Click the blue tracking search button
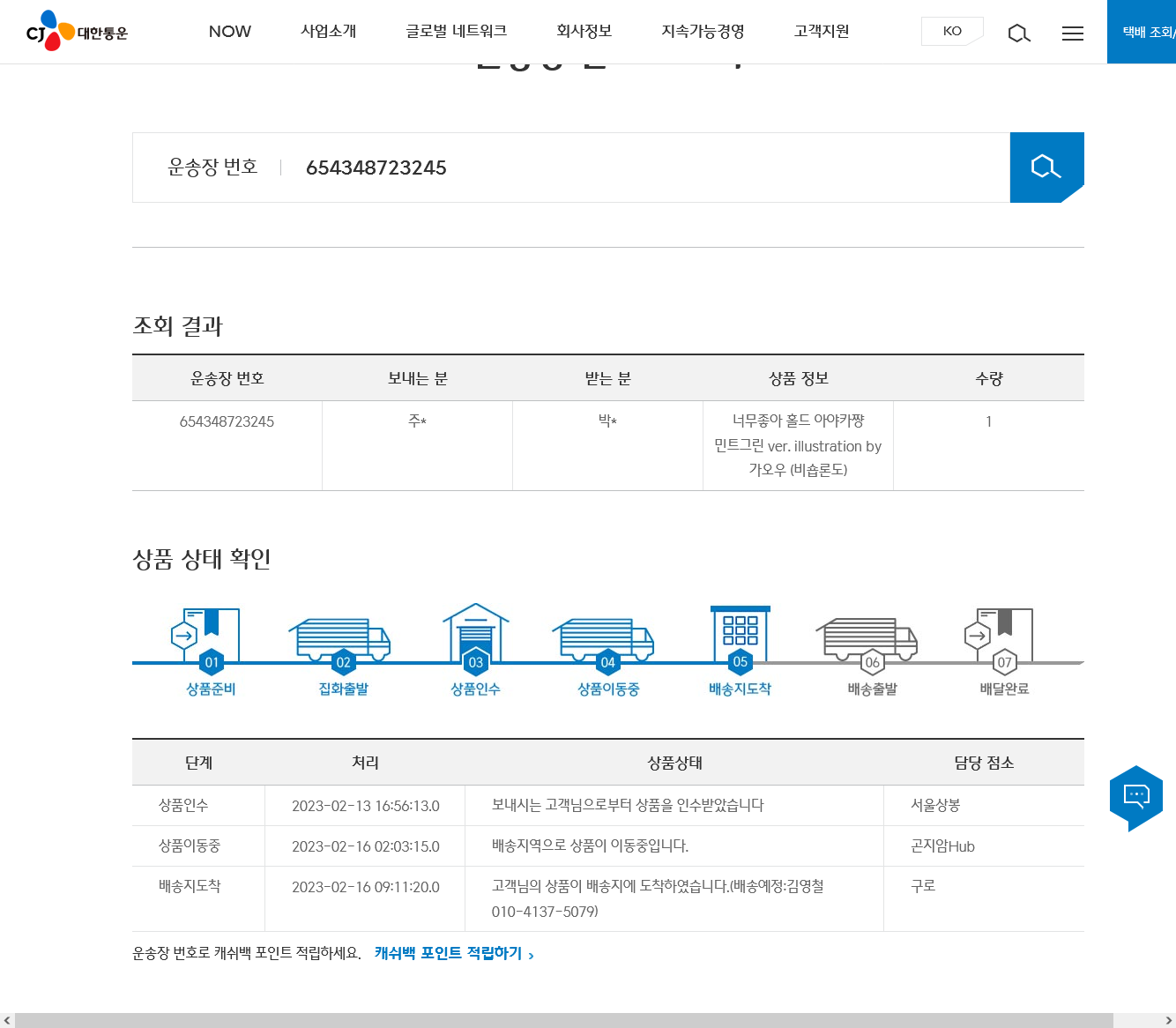This screenshot has width=1176, height=1028. coord(1046,168)
